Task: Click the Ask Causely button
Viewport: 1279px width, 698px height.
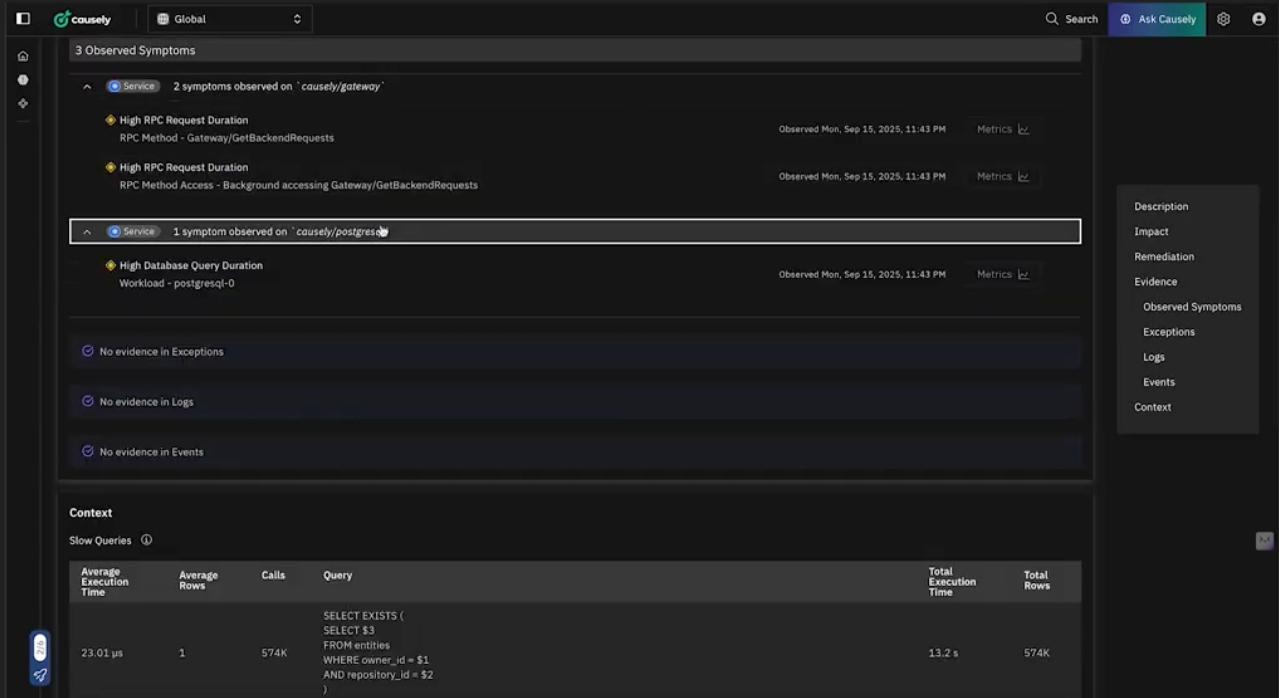Action: point(1157,18)
